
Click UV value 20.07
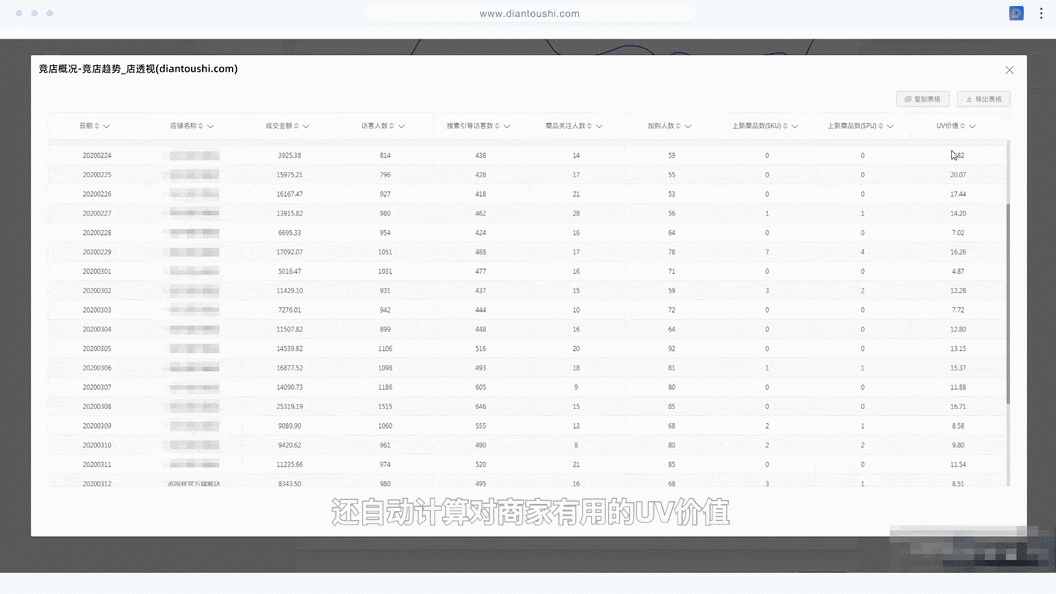958,175
